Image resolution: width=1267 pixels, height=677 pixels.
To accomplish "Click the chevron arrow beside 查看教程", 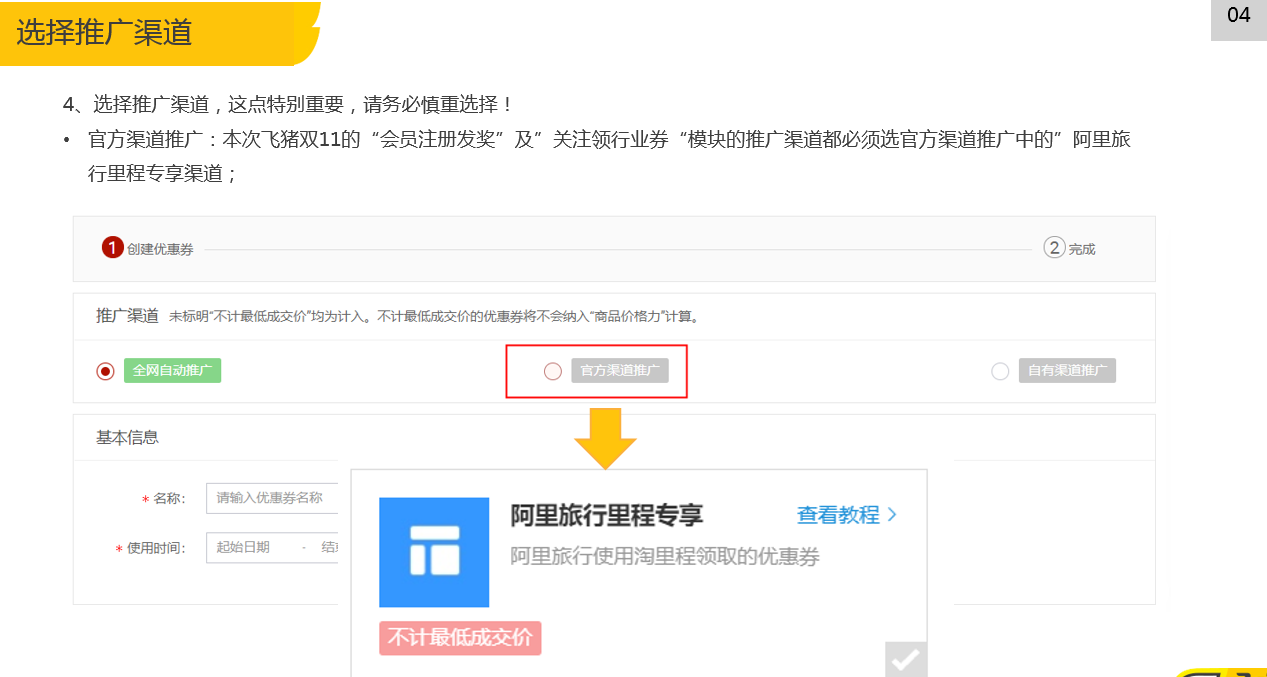I will pos(892,515).
